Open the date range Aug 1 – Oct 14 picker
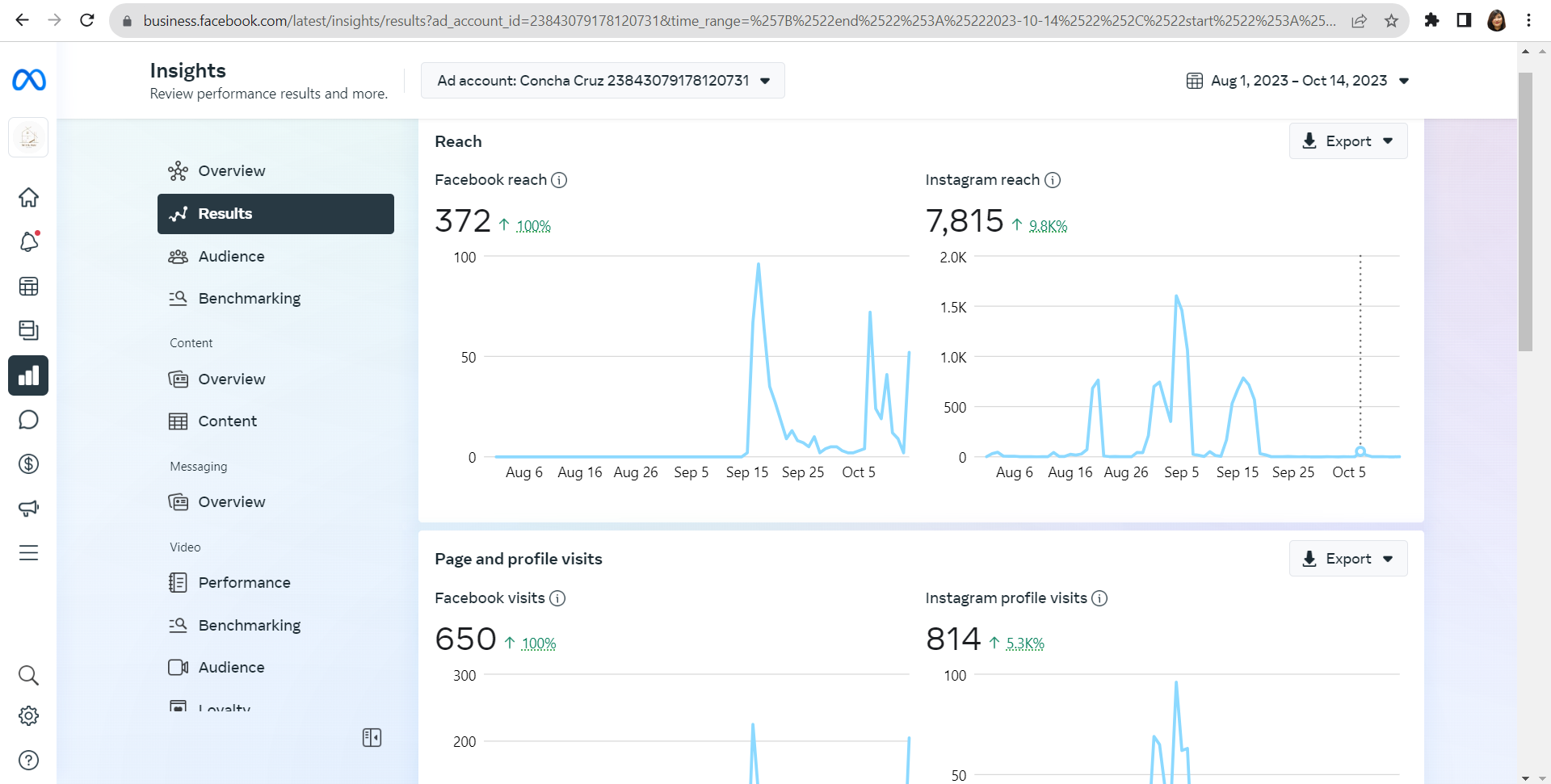This screenshot has height=784, width=1551. point(1298,81)
